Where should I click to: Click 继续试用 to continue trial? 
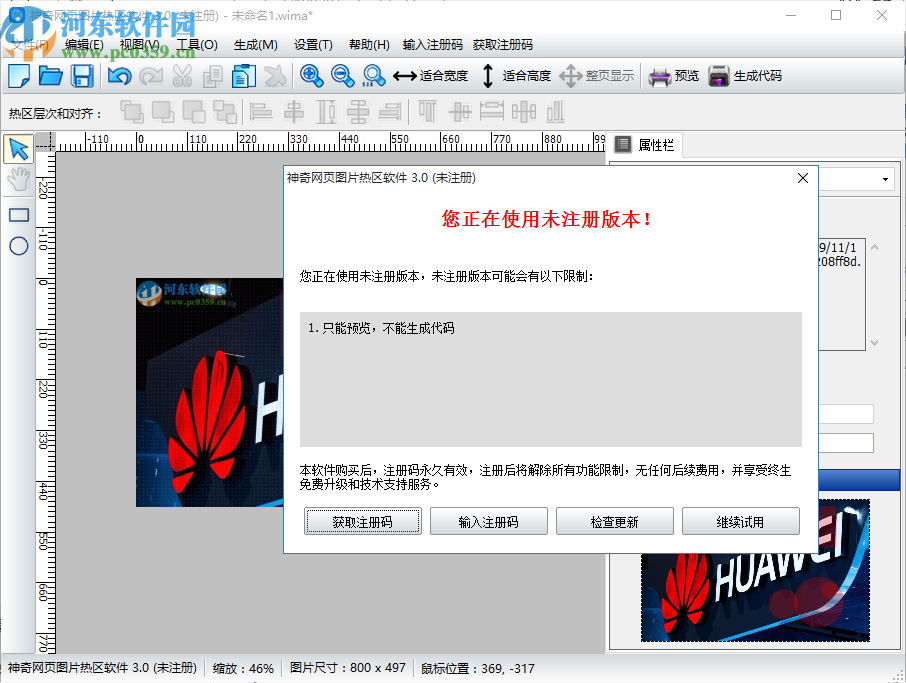coord(740,521)
